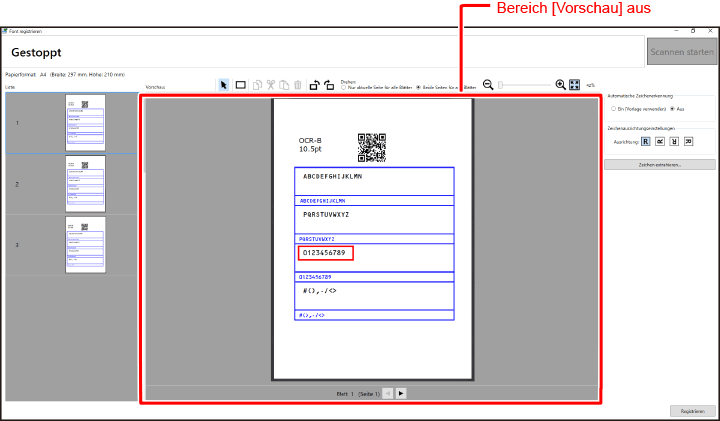Click the zoom out magnifier

coord(488,85)
